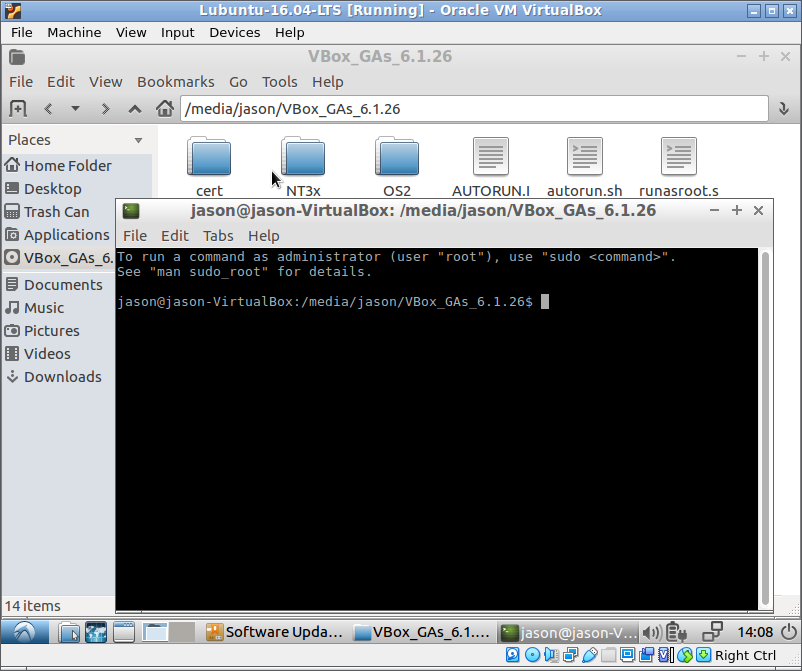Open VirtualBox File menu
The height and width of the screenshot is (671, 802).
click(x=21, y=33)
